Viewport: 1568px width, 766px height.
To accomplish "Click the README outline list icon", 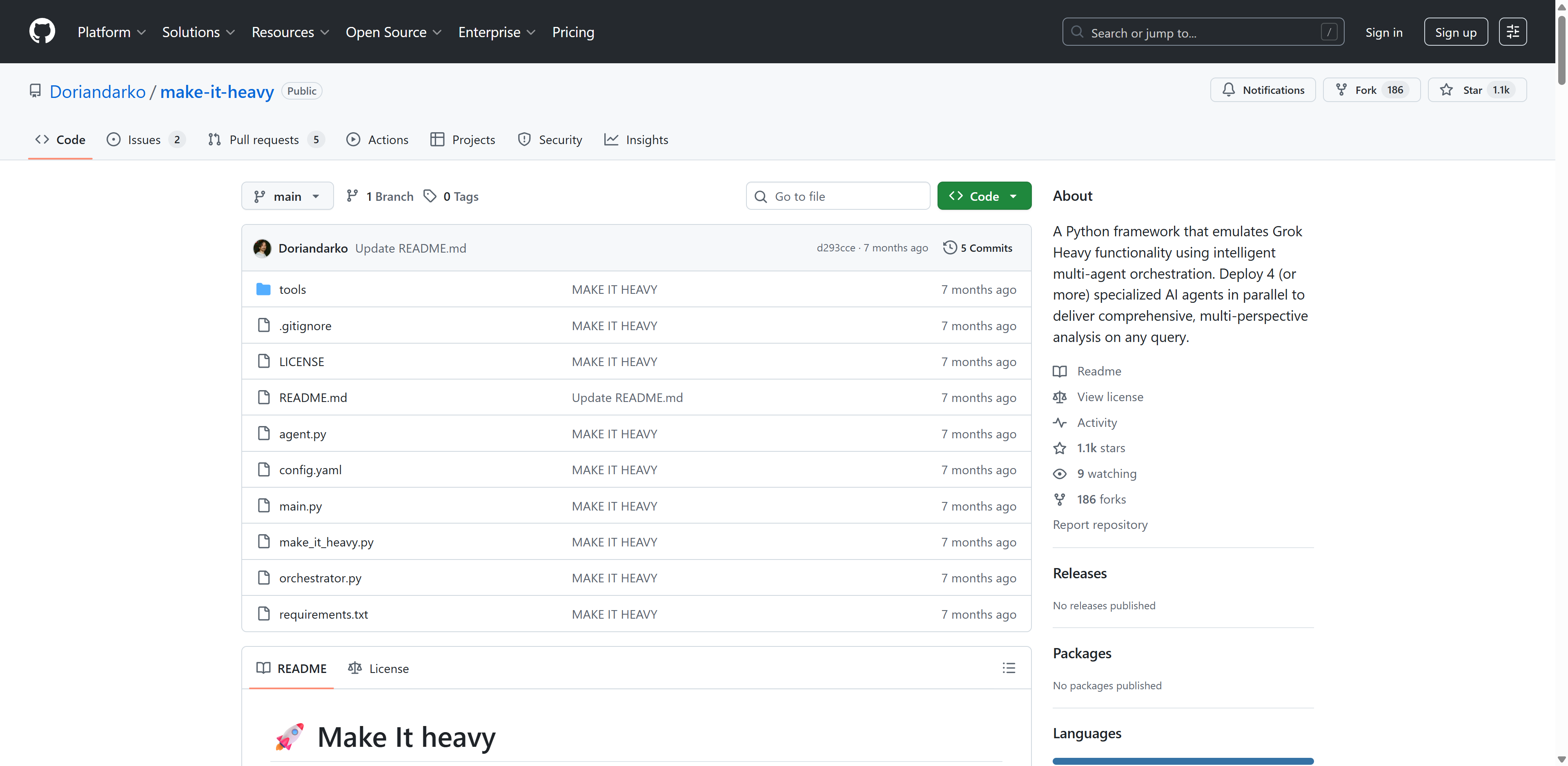I will pos(1009,668).
